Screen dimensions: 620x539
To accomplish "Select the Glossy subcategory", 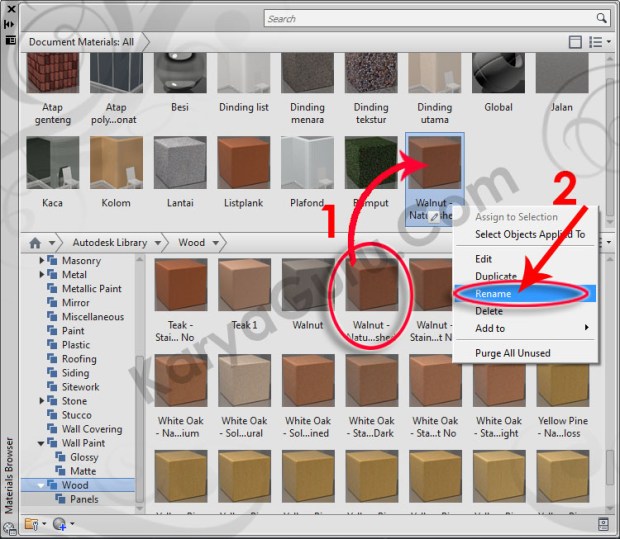I will [x=84, y=457].
